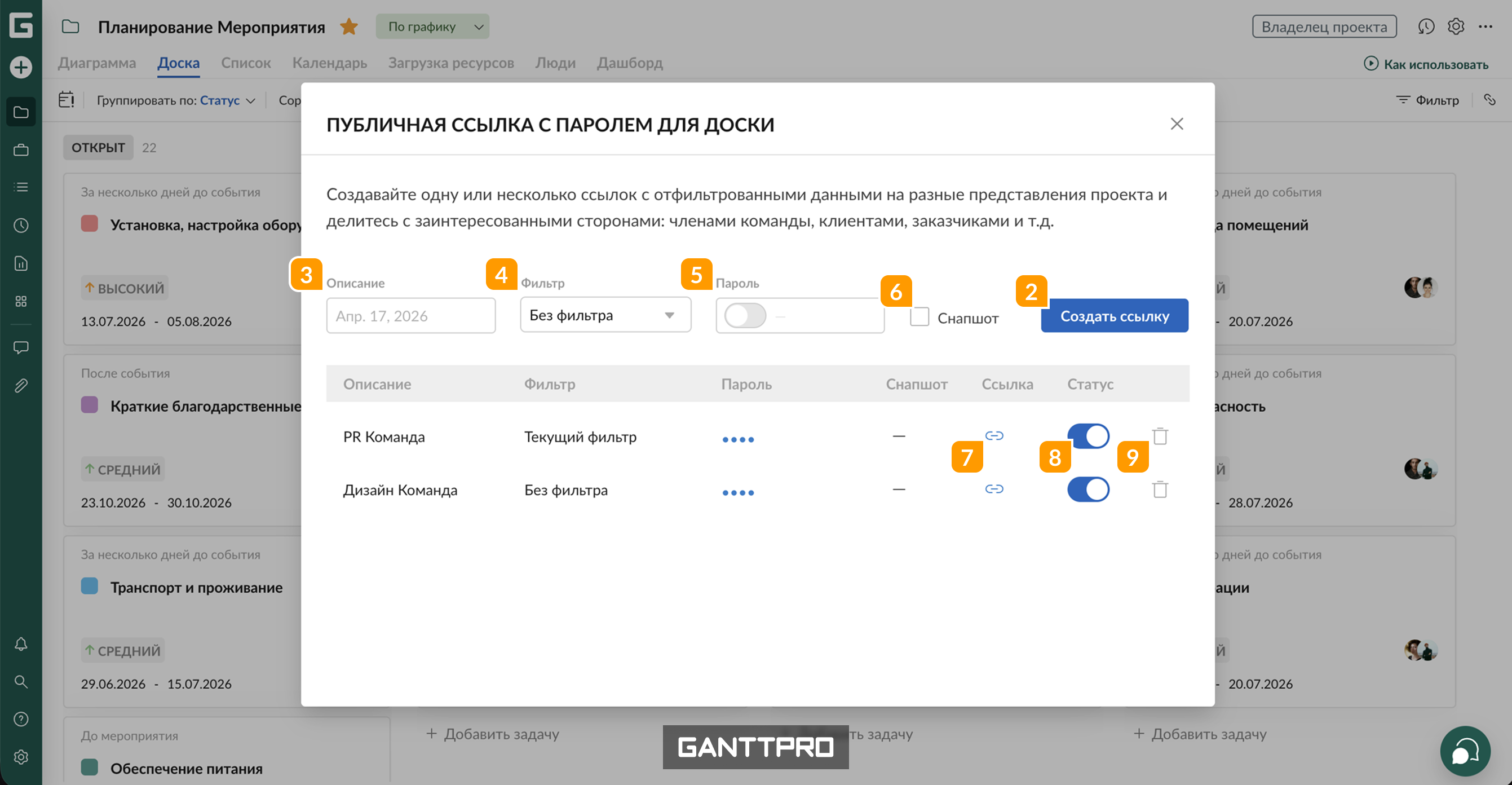
Task: Click the ОТКРЫТ column status label
Action: click(98, 147)
